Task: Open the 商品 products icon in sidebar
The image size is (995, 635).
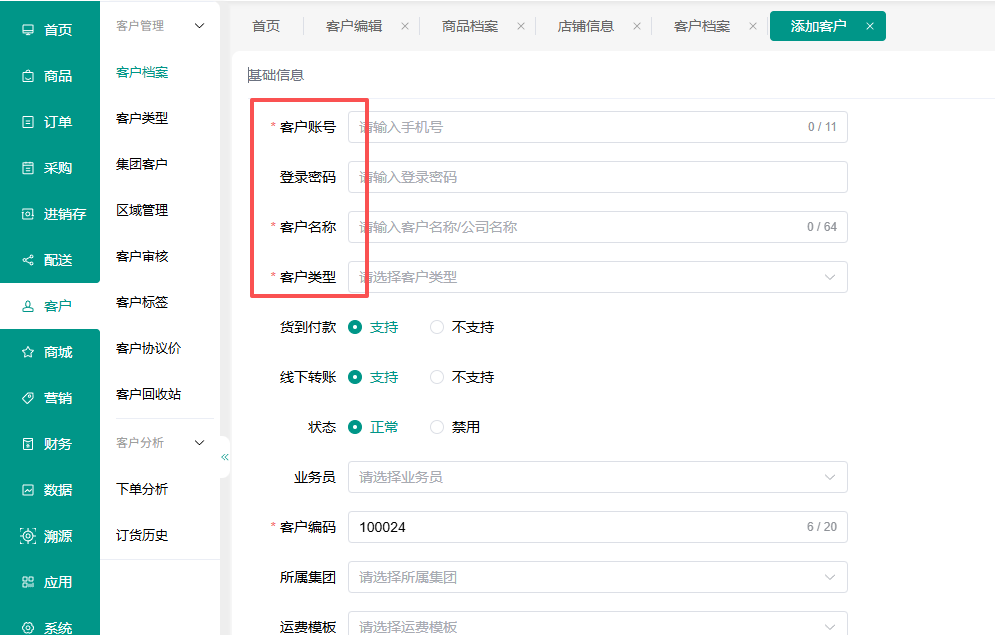Action: pos(28,76)
